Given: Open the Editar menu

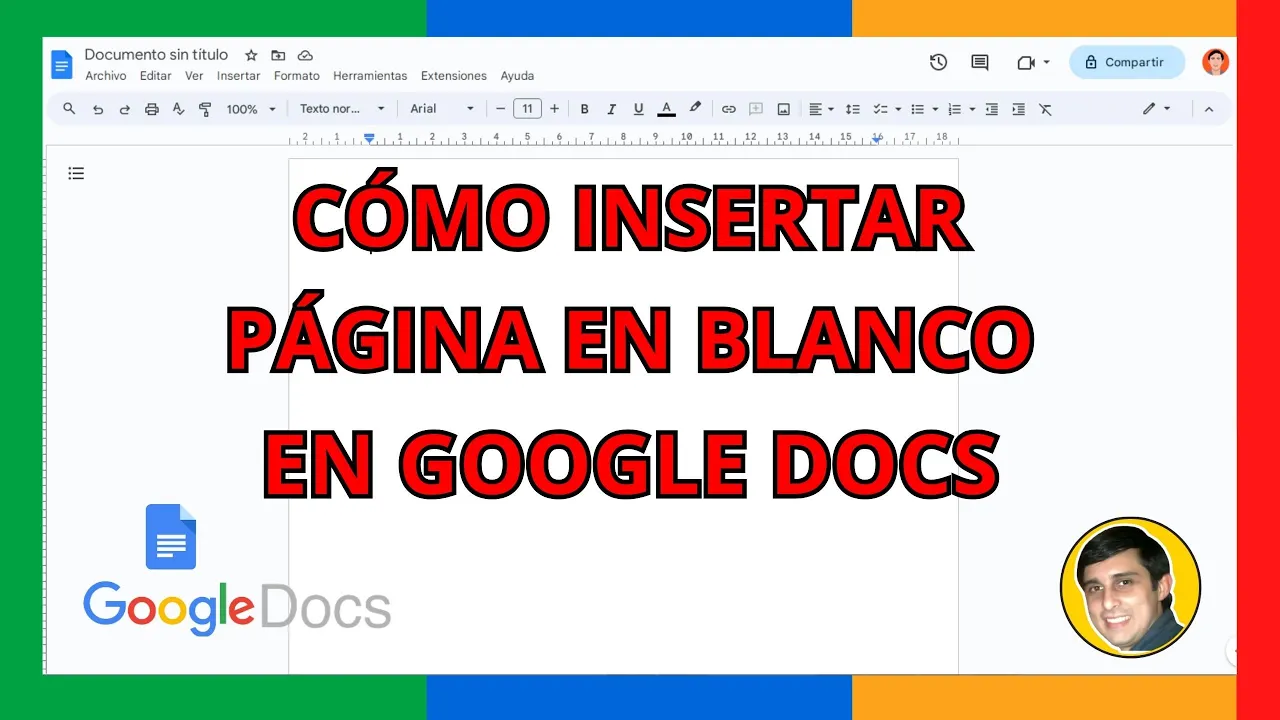Looking at the screenshot, I should tap(155, 76).
